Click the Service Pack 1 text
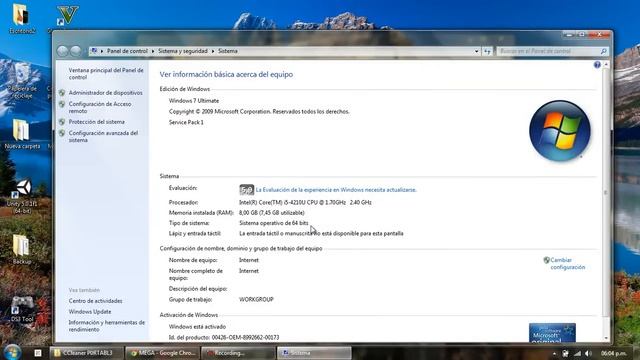The height and width of the screenshot is (360, 640). tap(186, 122)
